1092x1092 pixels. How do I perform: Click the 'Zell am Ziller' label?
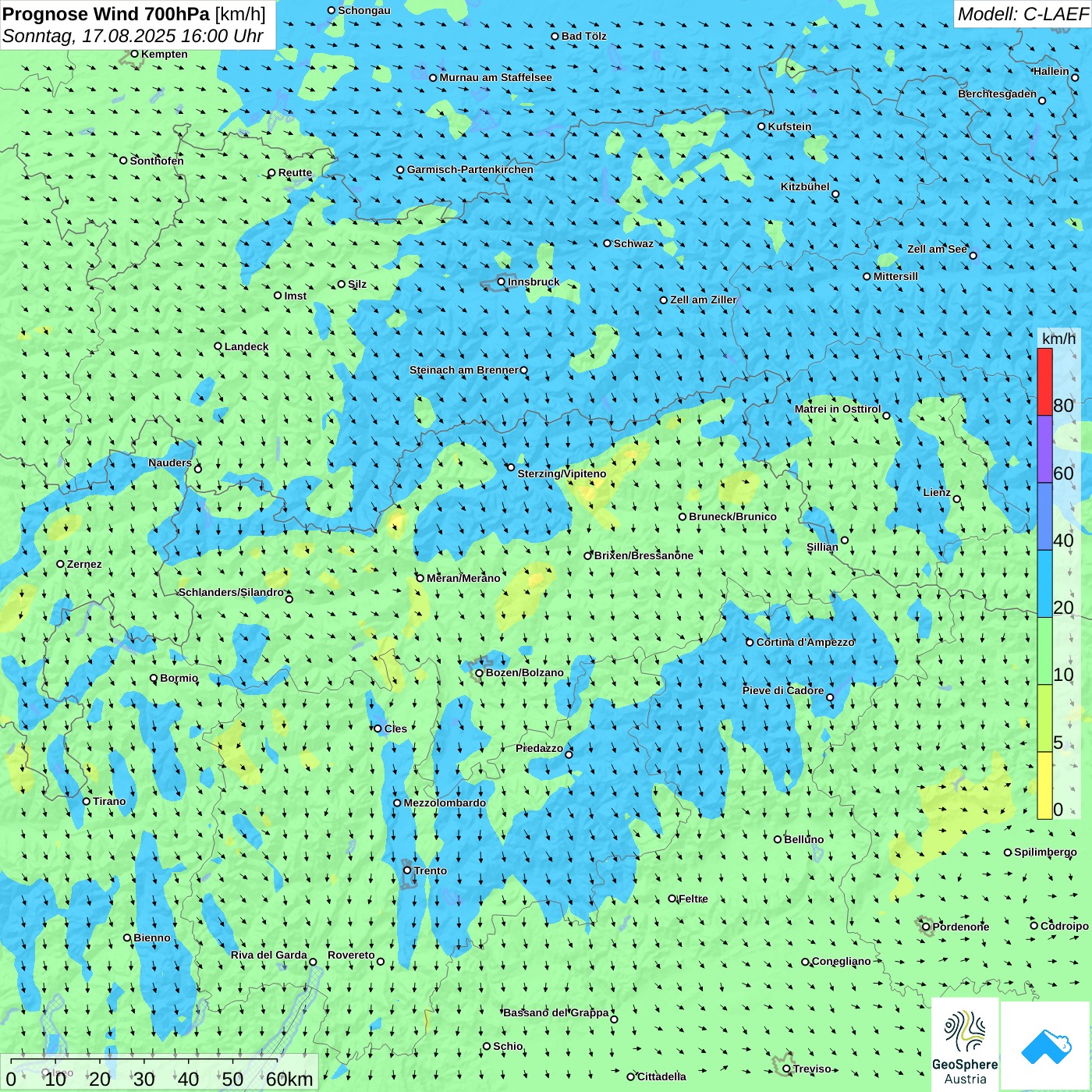click(703, 300)
